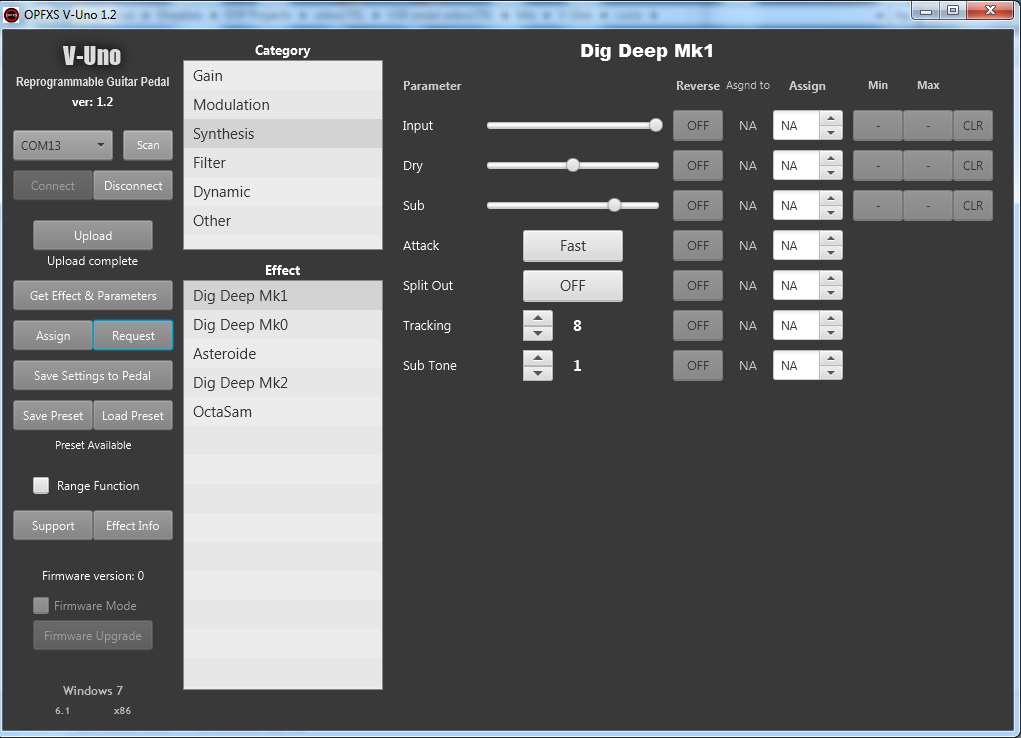Select the Filter category
The width and height of the screenshot is (1021, 738).
pyautogui.click(x=283, y=163)
